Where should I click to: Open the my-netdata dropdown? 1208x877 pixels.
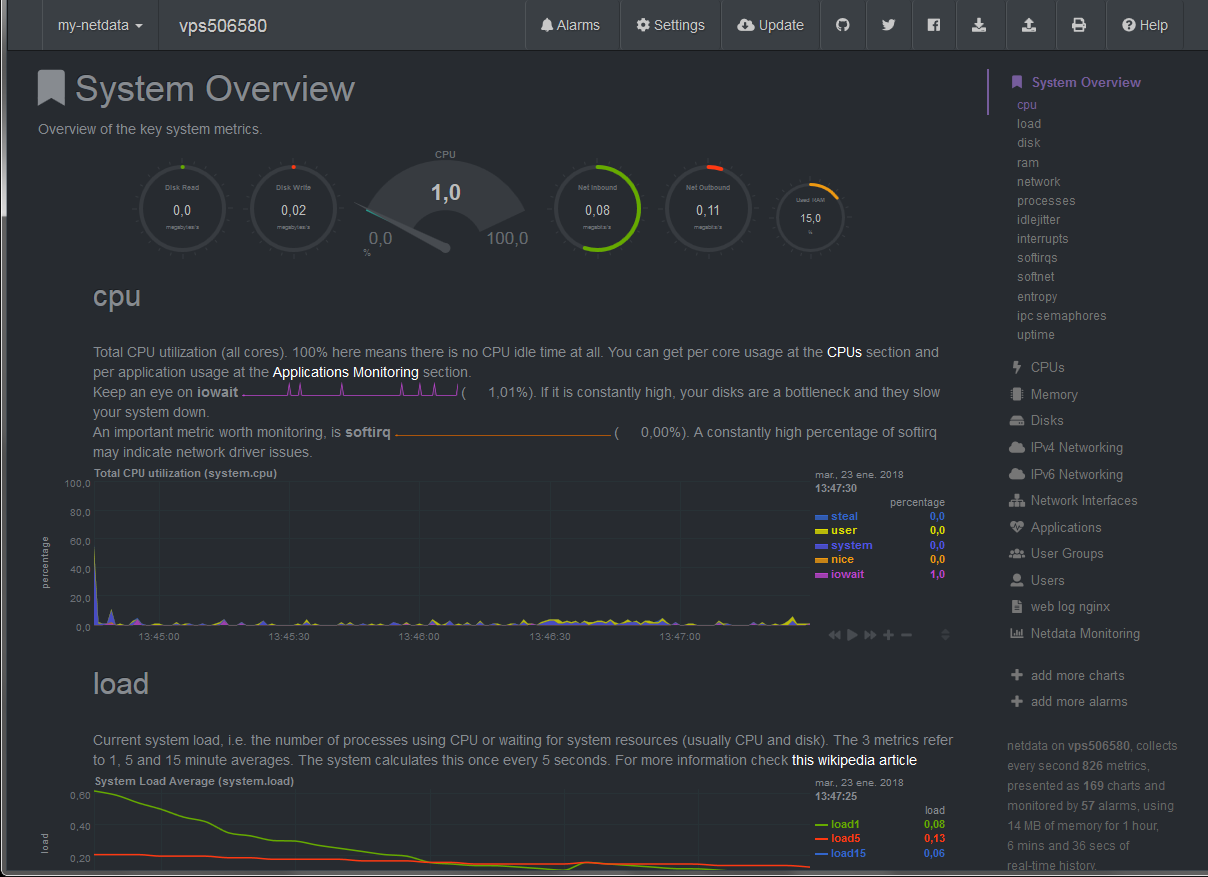tap(100, 25)
